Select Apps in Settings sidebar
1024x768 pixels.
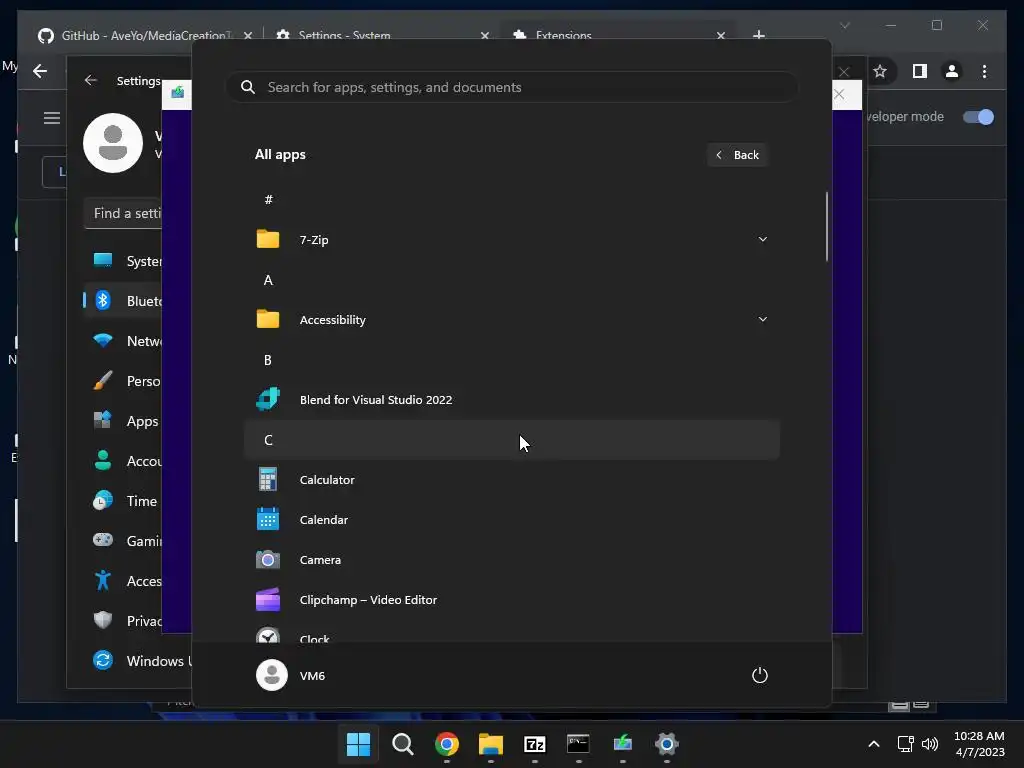point(124,421)
